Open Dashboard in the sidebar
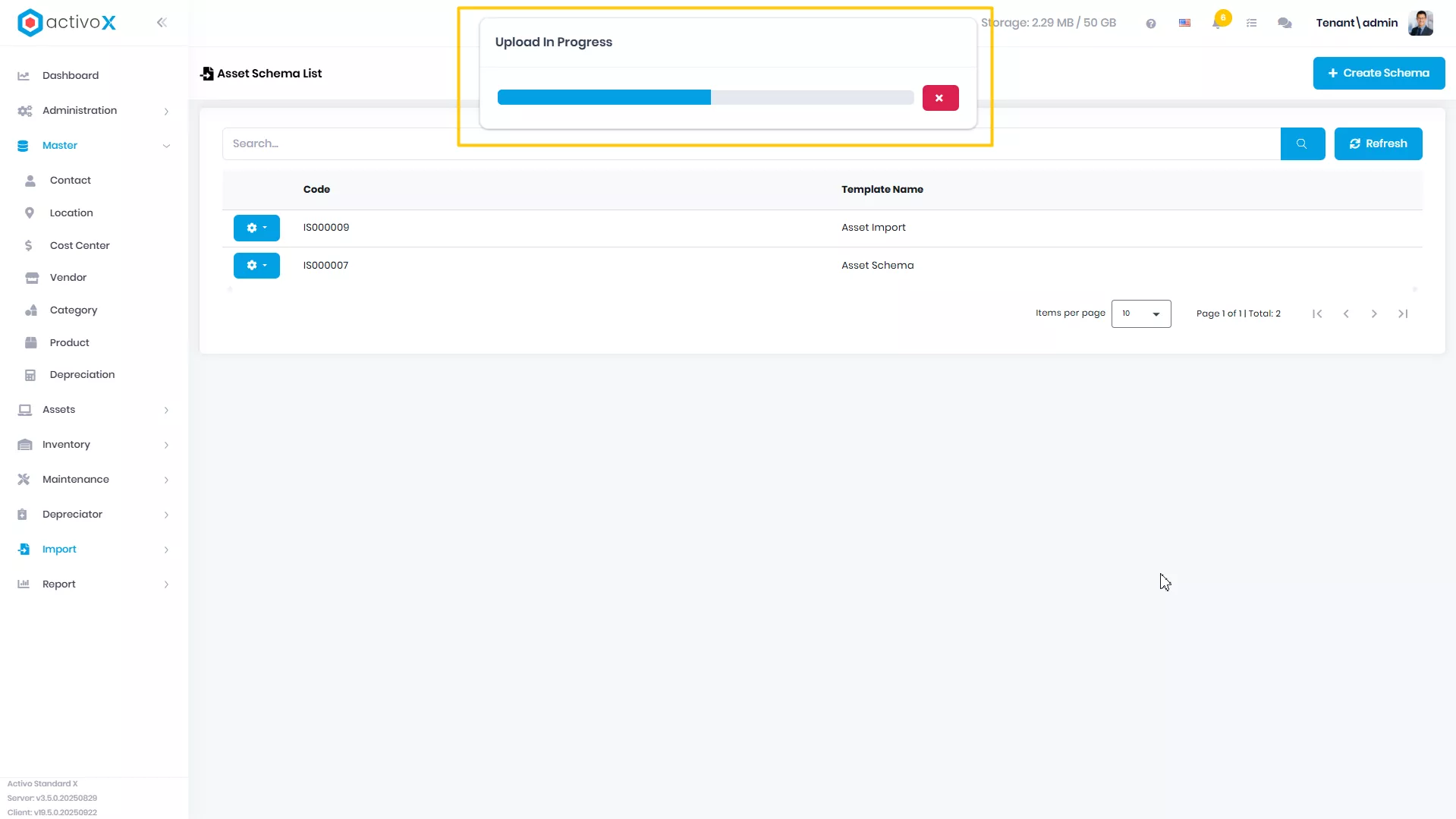 (x=94, y=75)
